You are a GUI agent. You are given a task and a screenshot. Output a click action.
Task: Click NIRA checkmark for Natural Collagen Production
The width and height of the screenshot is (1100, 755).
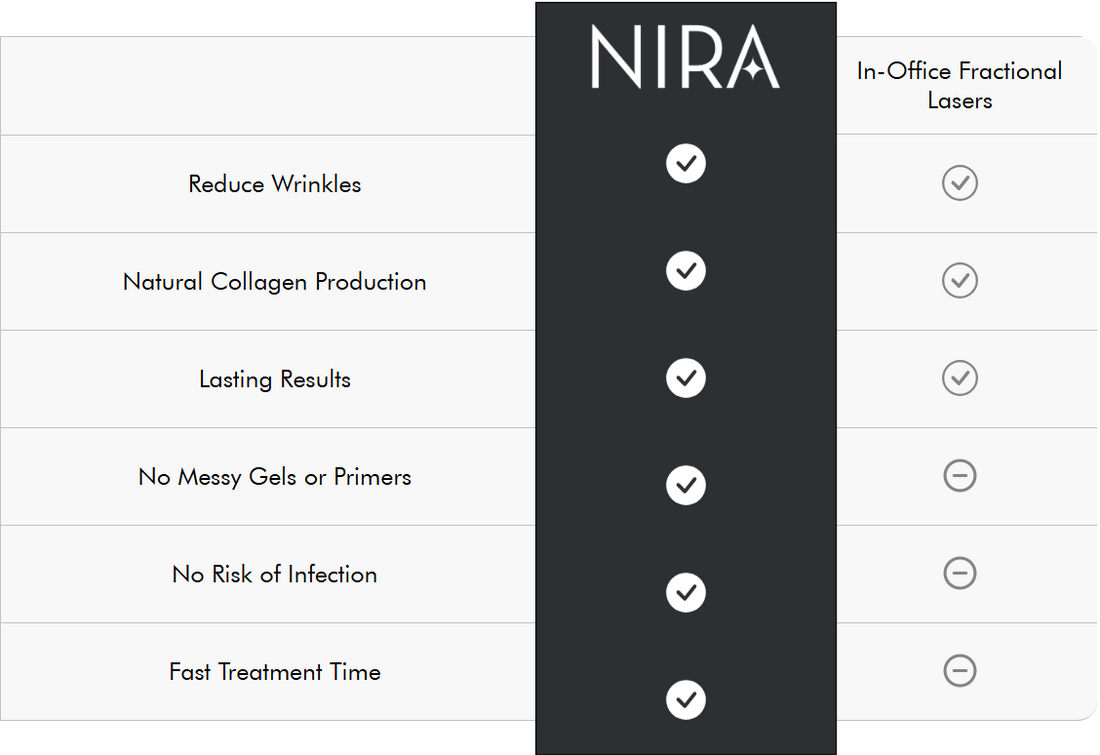[686, 271]
